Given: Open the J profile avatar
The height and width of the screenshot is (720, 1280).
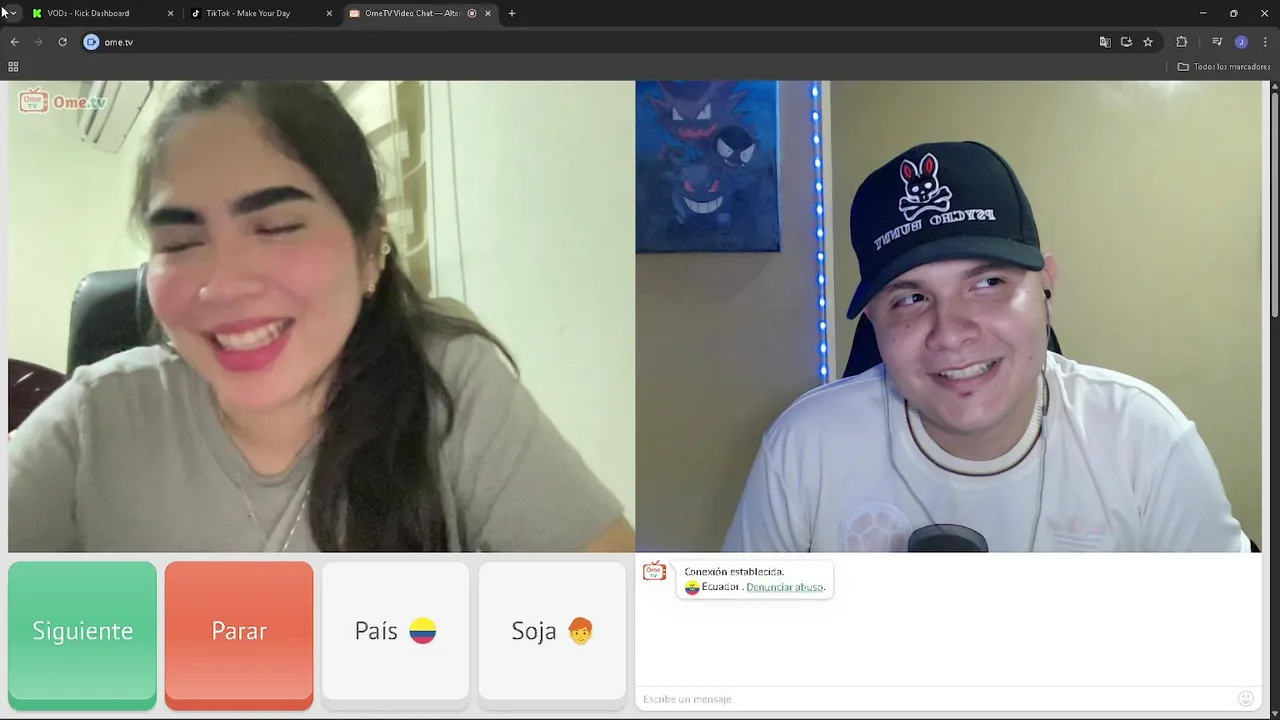Looking at the screenshot, I should coord(1241,42).
